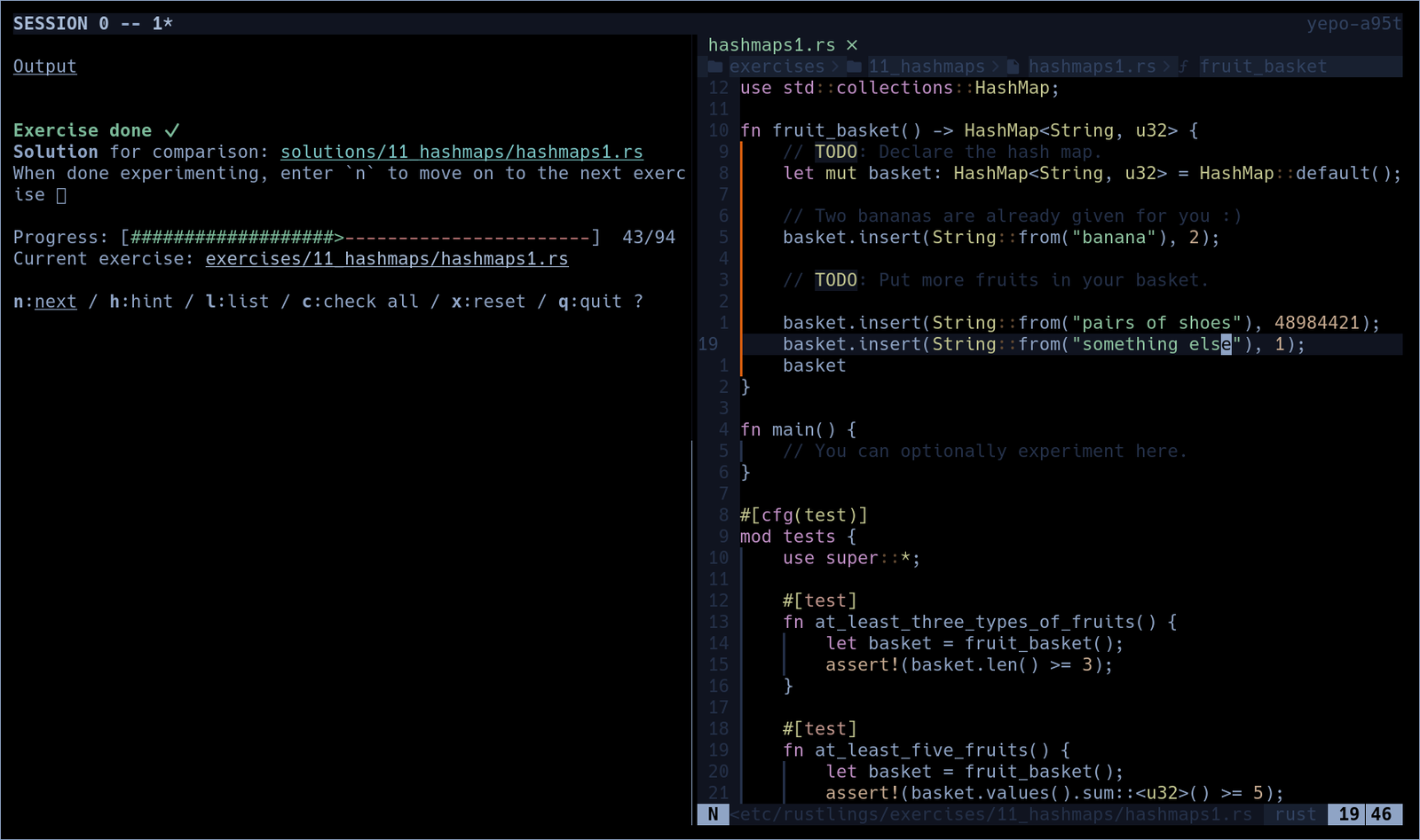Viewport: 1420px width, 840px height.
Task: Click the rust filetype in statusline
Action: click(1296, 814)
